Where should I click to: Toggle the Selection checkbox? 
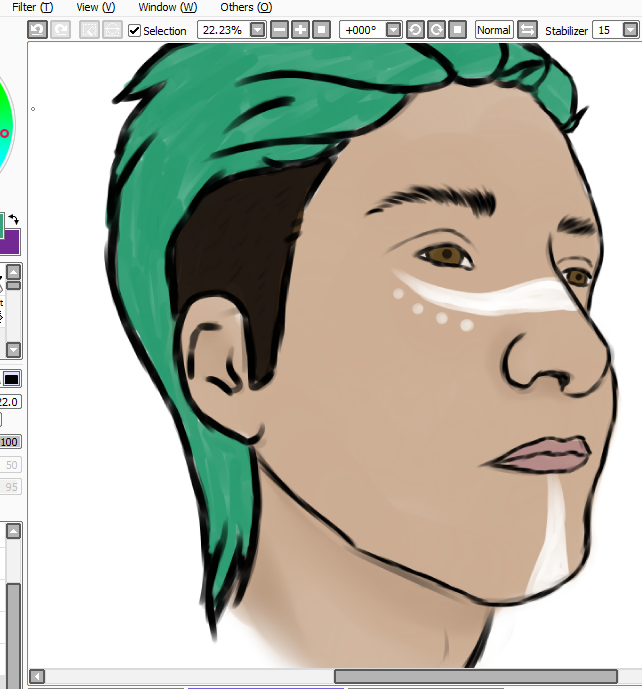pyautogui.click(x=135, y=30)
